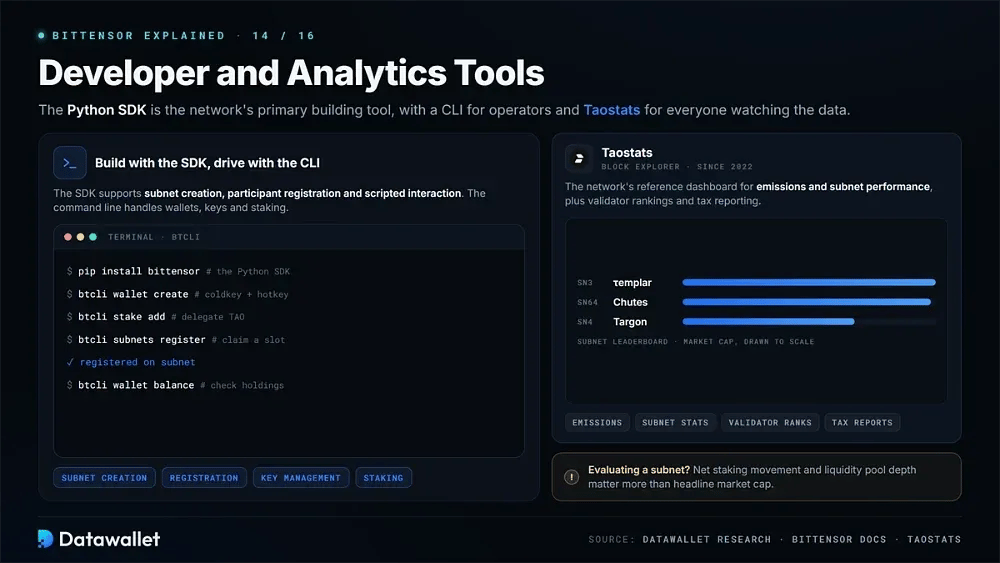
Task: Click the 'btcli subnets register' command line
Action: (175, 339)
